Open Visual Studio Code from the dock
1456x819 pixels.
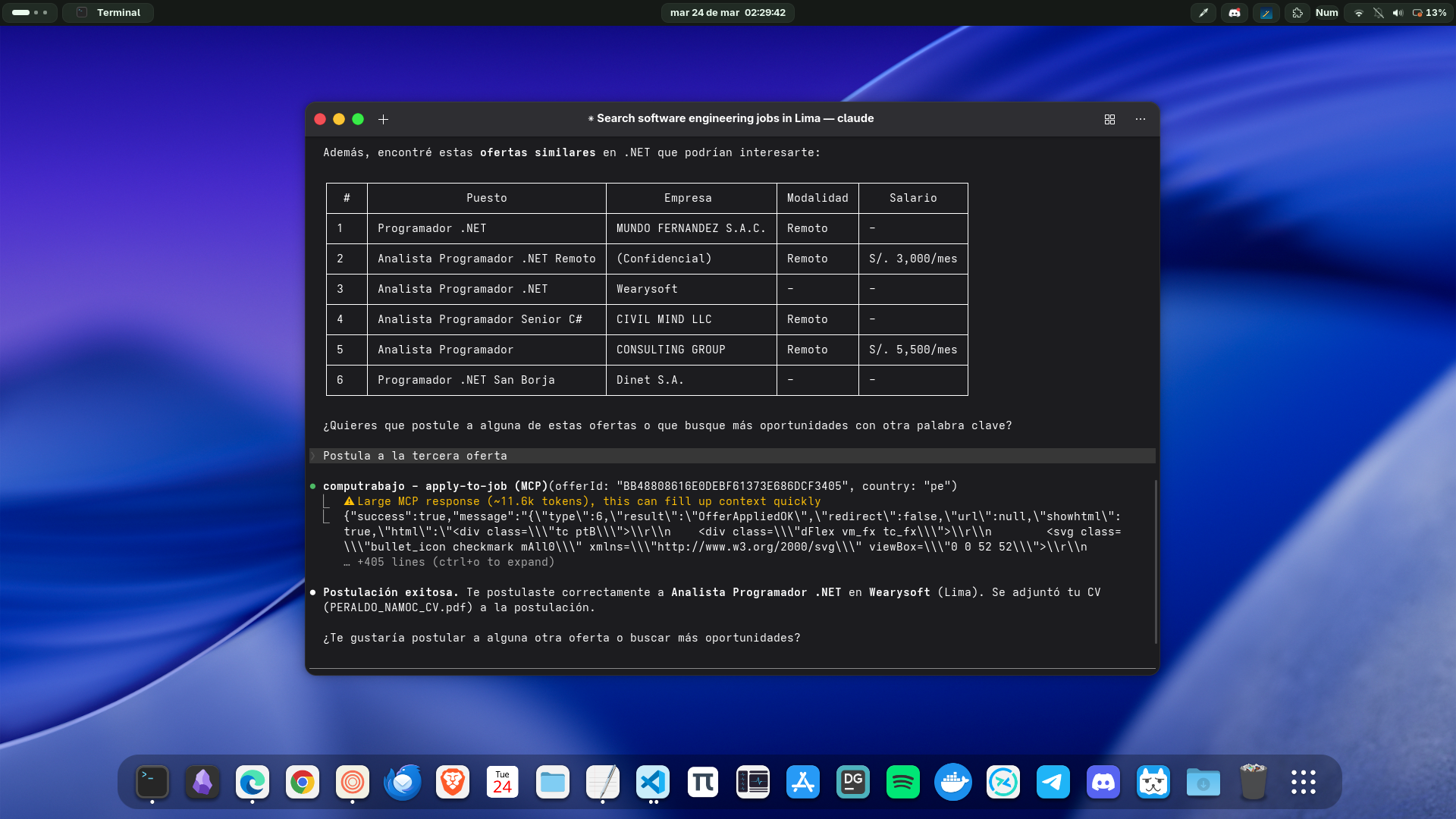653,782
